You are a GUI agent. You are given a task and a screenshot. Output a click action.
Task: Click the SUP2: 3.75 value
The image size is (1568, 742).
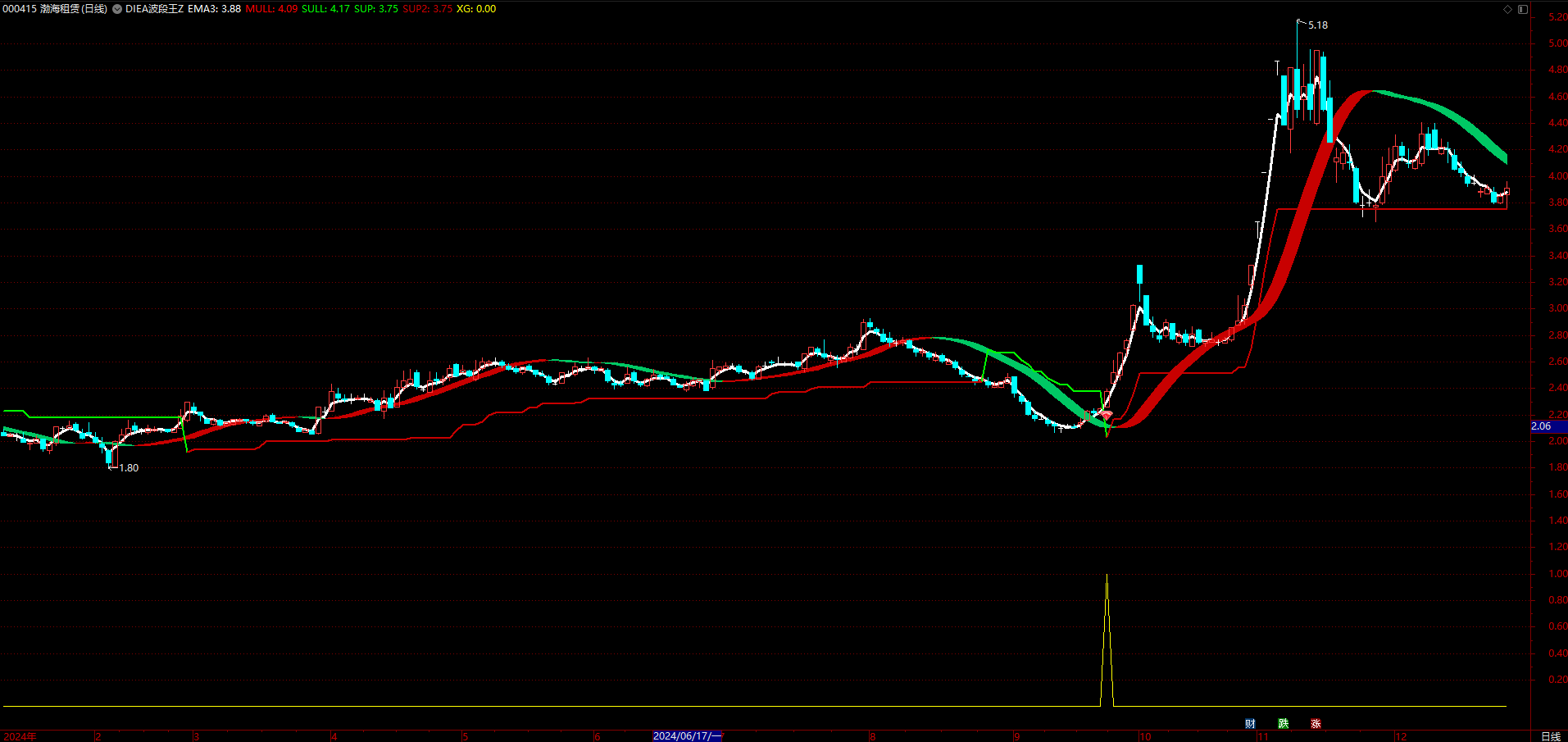point(427,9)
